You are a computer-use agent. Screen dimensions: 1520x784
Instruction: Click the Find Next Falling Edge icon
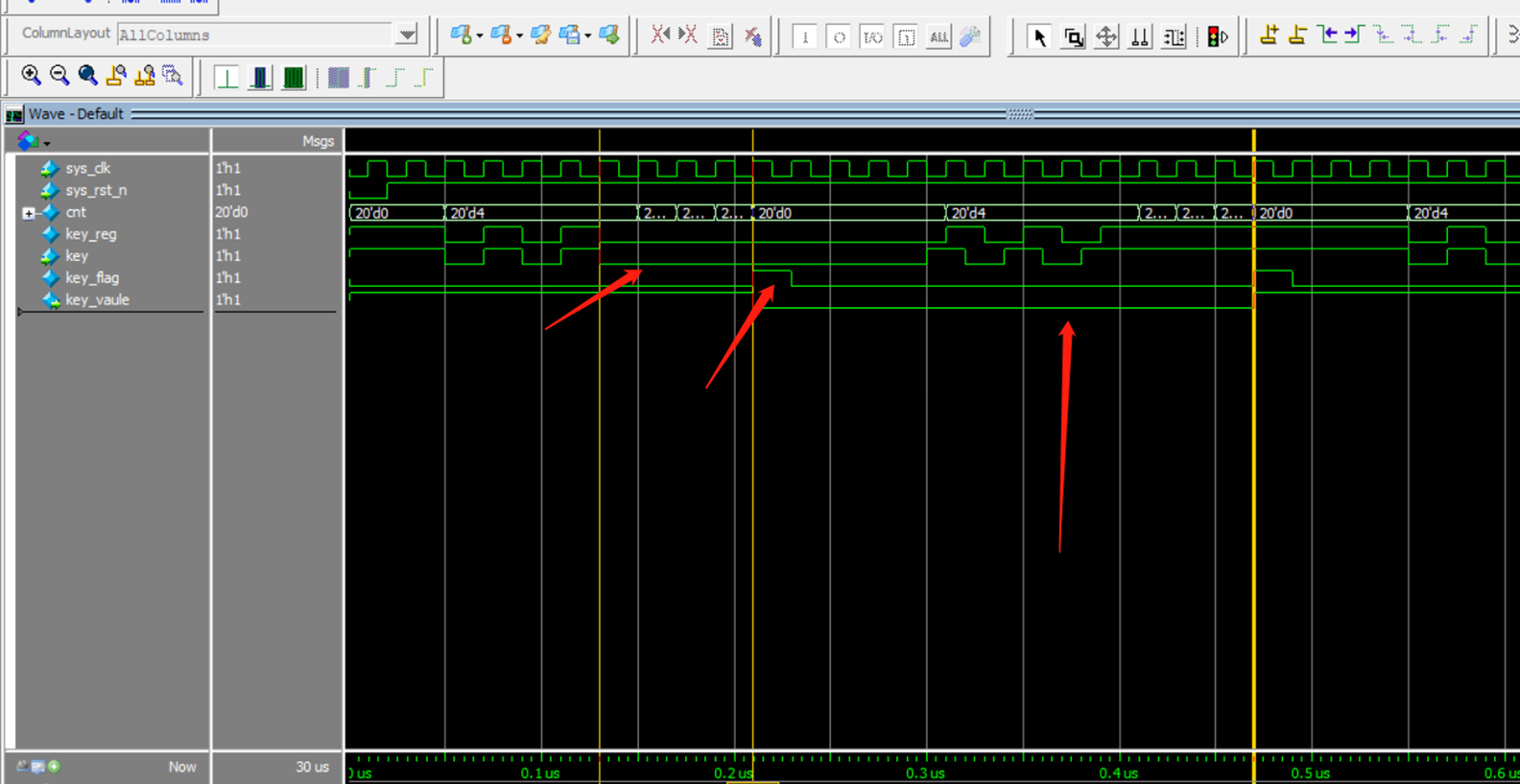pyautogui.click(x=1412, y=36)
